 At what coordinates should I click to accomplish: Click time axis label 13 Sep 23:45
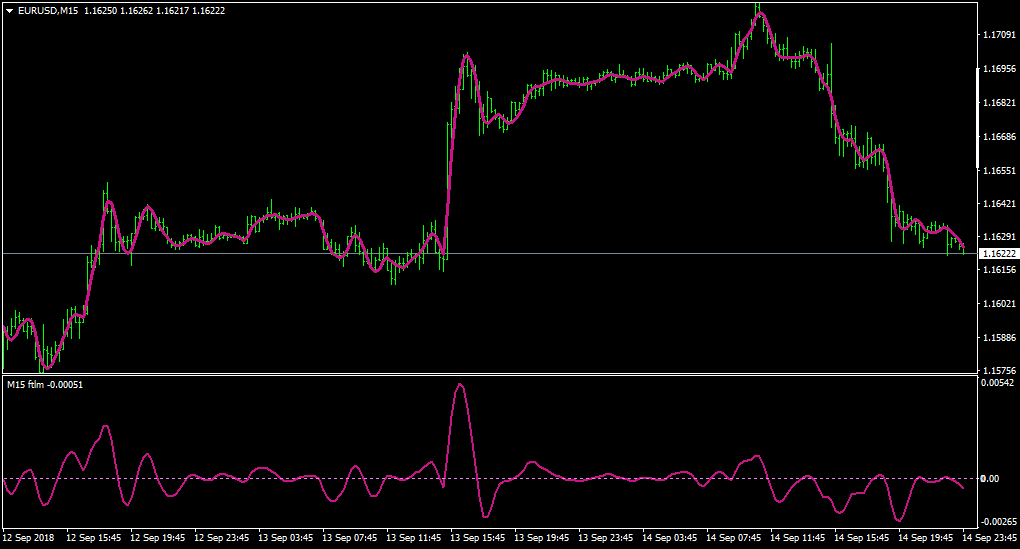[x=606, y=538]
